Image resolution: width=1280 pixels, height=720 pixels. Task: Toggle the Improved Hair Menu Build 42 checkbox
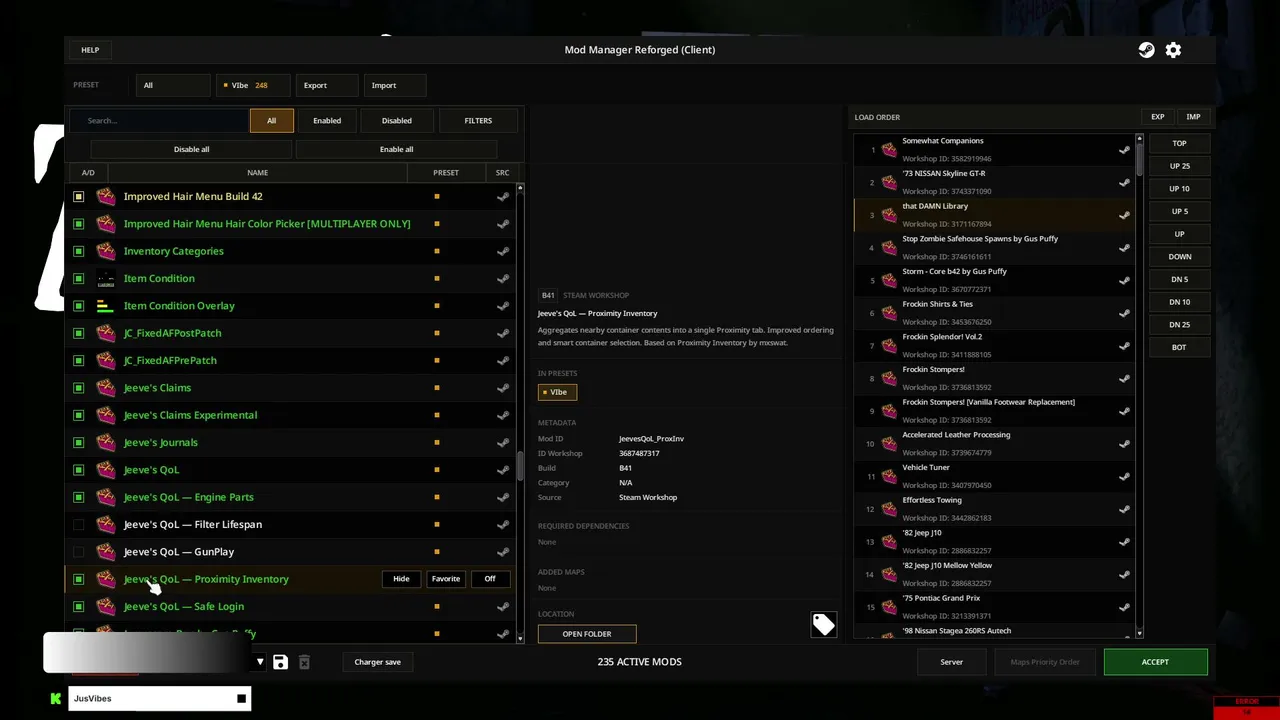tap(78, 196)
